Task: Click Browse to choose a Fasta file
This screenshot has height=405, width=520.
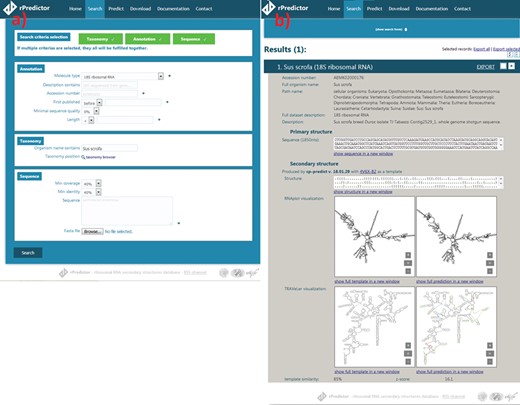Action: pyautogui.click(x=92, y=231)
